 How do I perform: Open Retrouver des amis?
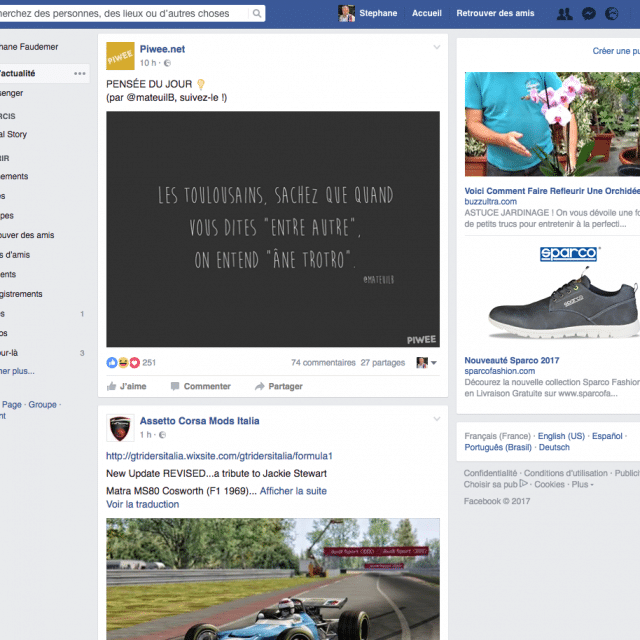click(x=495, y=14)
